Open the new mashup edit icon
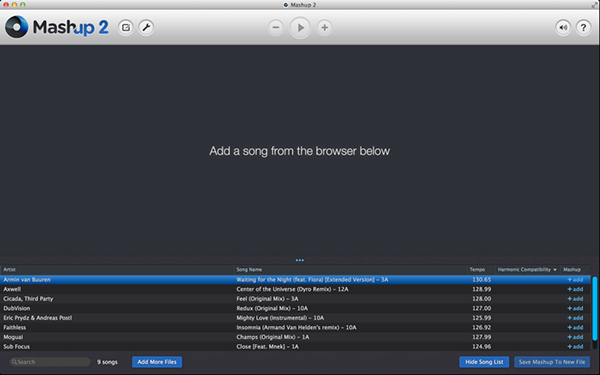600x375 pixels. (x=126, y=28)
